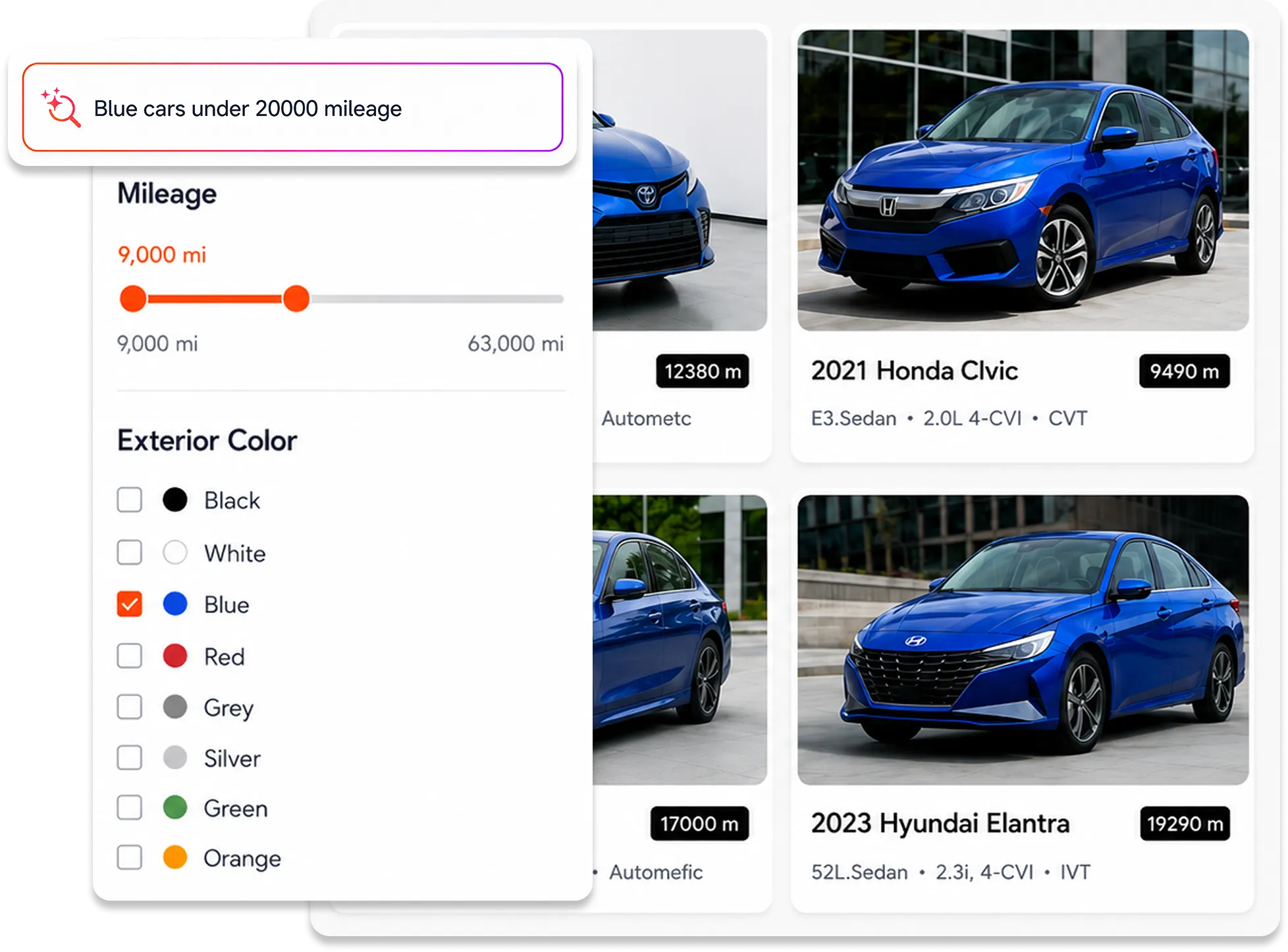The width and height of the screenshot is (1288, 952).
Task: Click the '9490 m' mileage badge
Action: (x=1185, y=371)
